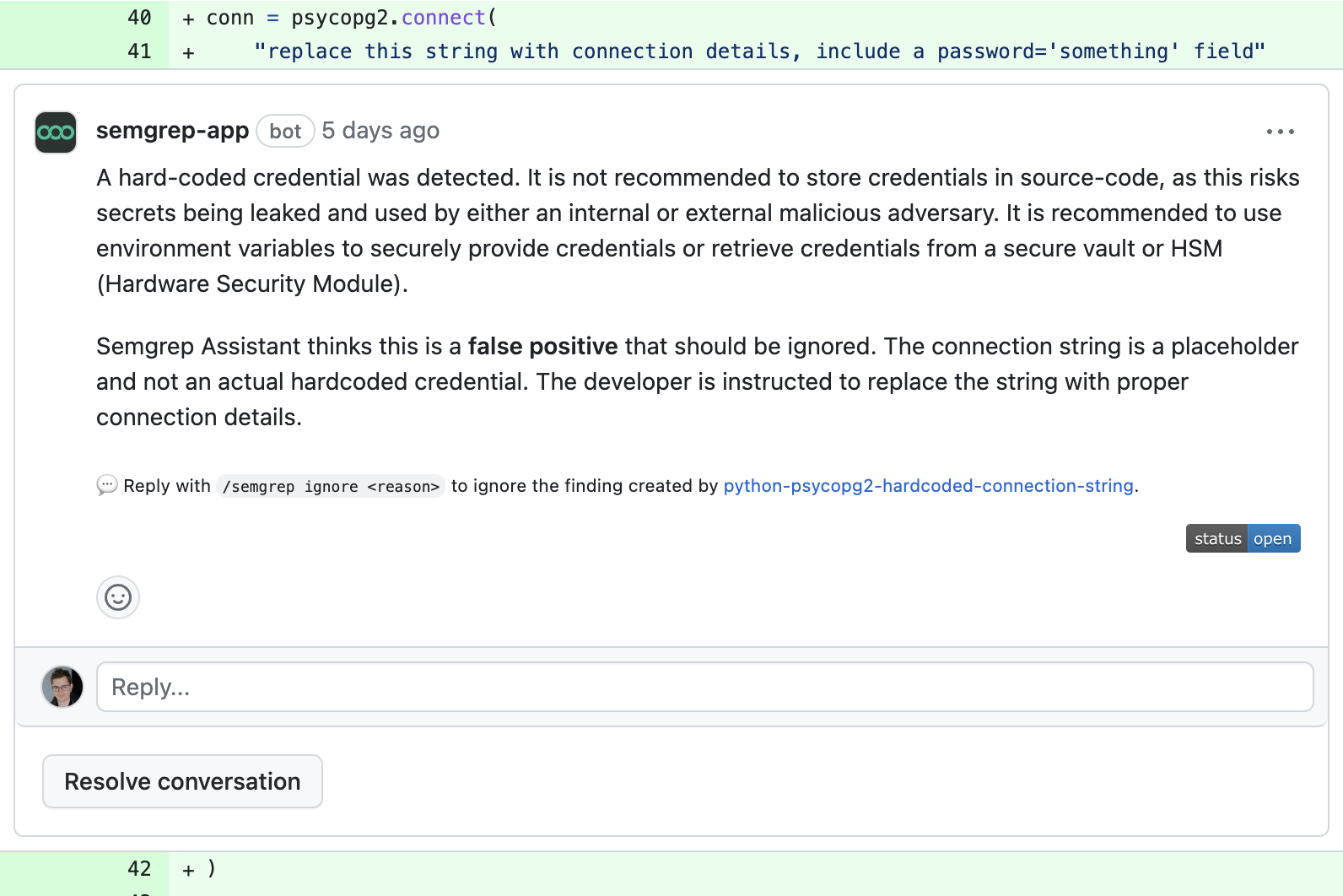The image size is (1343, 896).
Task: Select diff line number 41
Action: [139, 51]
